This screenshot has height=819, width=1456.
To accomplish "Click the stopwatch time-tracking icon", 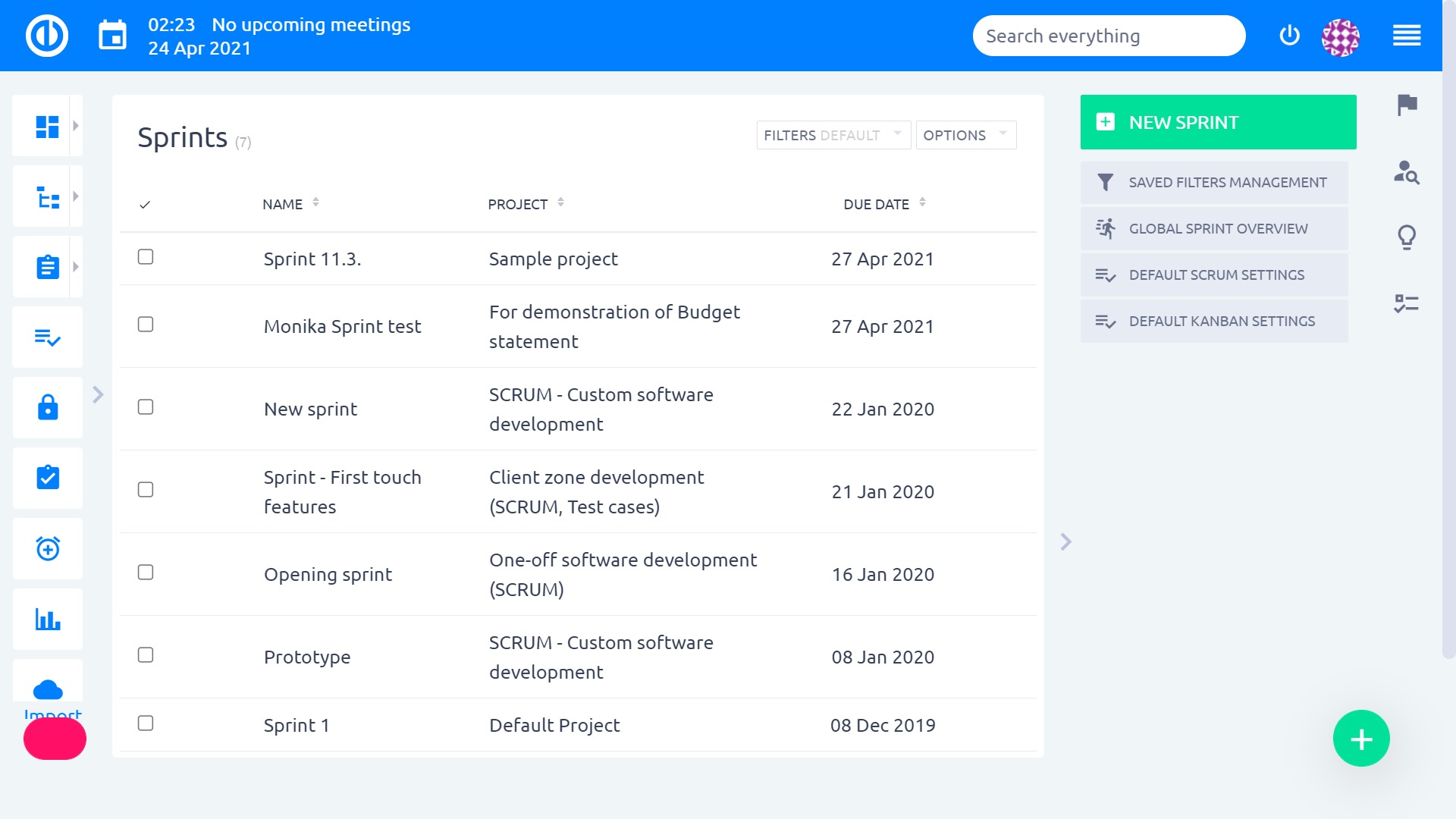I will pos(47,548).
